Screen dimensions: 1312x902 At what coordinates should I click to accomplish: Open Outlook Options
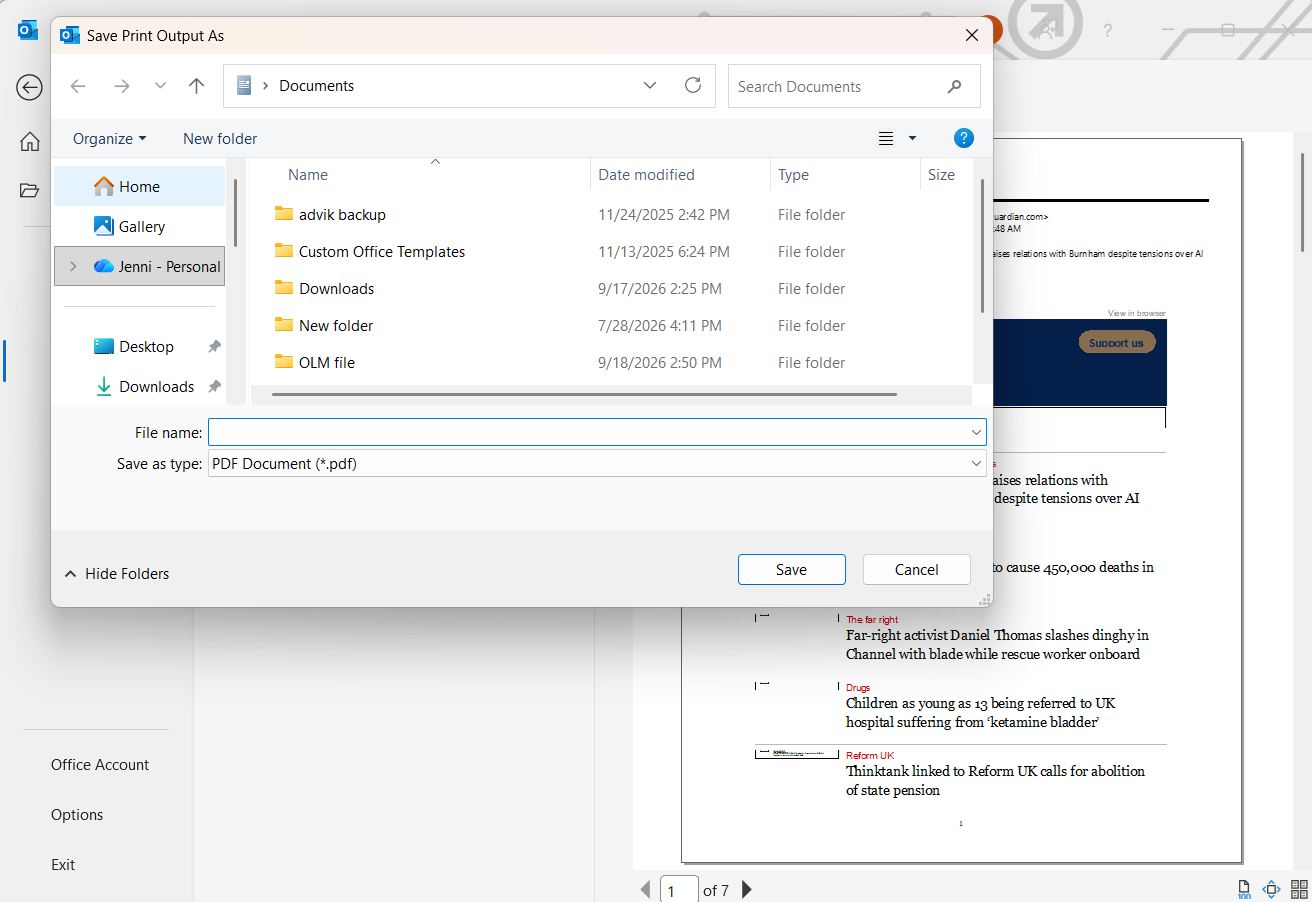tap(77, 815)
